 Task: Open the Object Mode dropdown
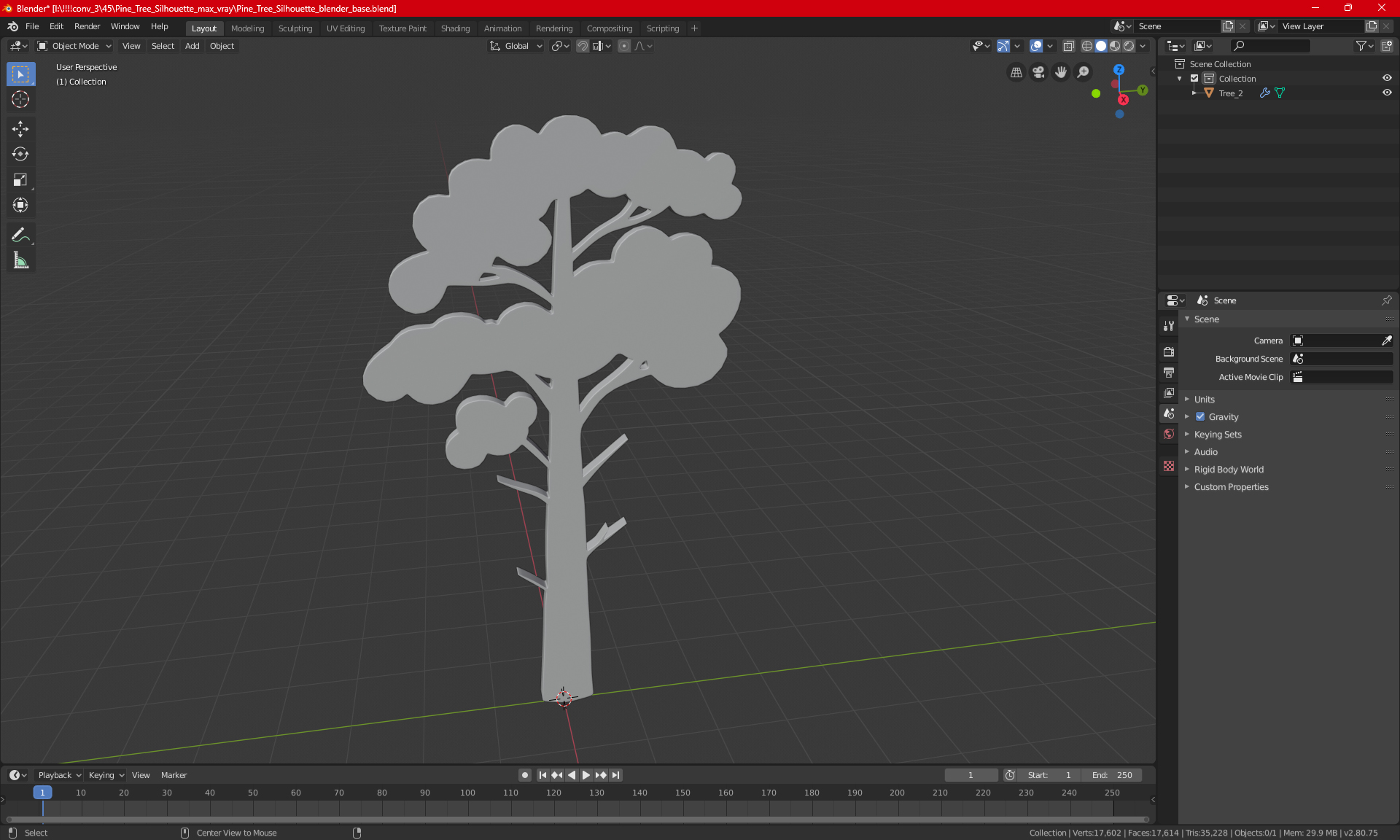pos(74,46)
